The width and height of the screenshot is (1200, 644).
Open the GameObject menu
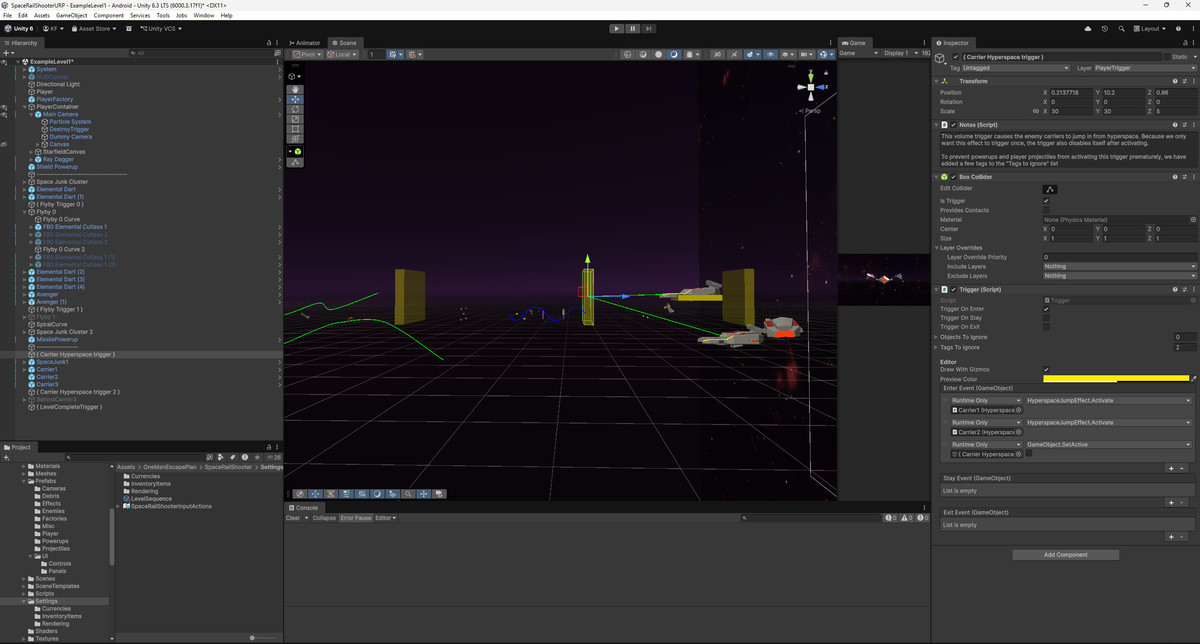coord(71,16)
